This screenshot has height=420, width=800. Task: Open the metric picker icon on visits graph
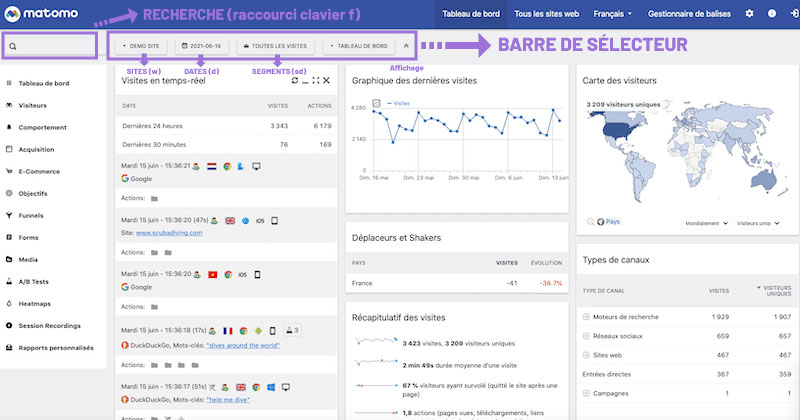click(x=377, y=103)
